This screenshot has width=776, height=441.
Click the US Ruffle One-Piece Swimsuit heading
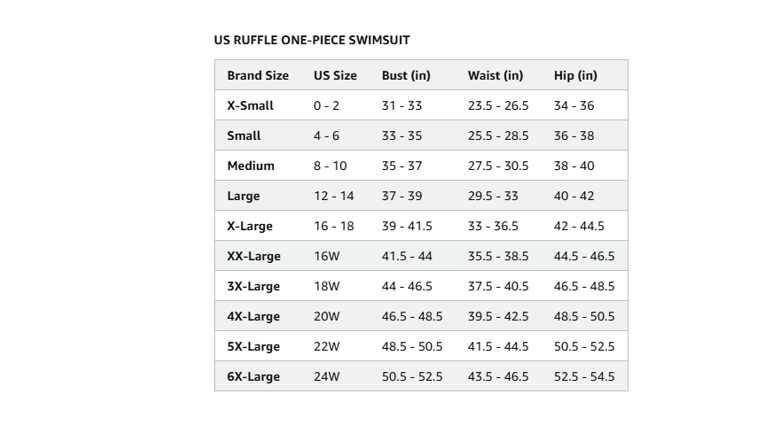312,40
